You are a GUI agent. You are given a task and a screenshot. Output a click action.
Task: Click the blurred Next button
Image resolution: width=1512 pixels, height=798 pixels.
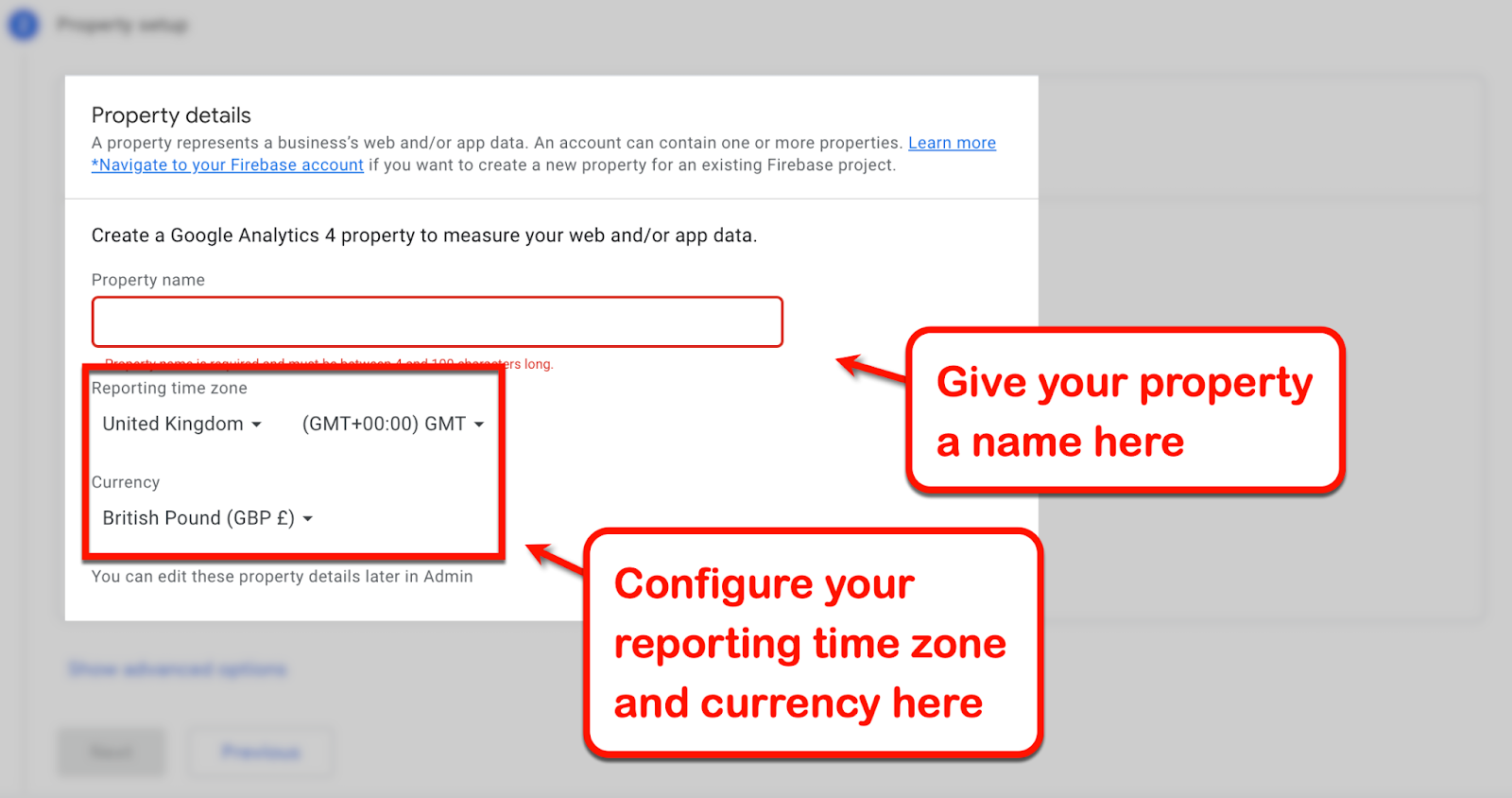coord(112,753)
